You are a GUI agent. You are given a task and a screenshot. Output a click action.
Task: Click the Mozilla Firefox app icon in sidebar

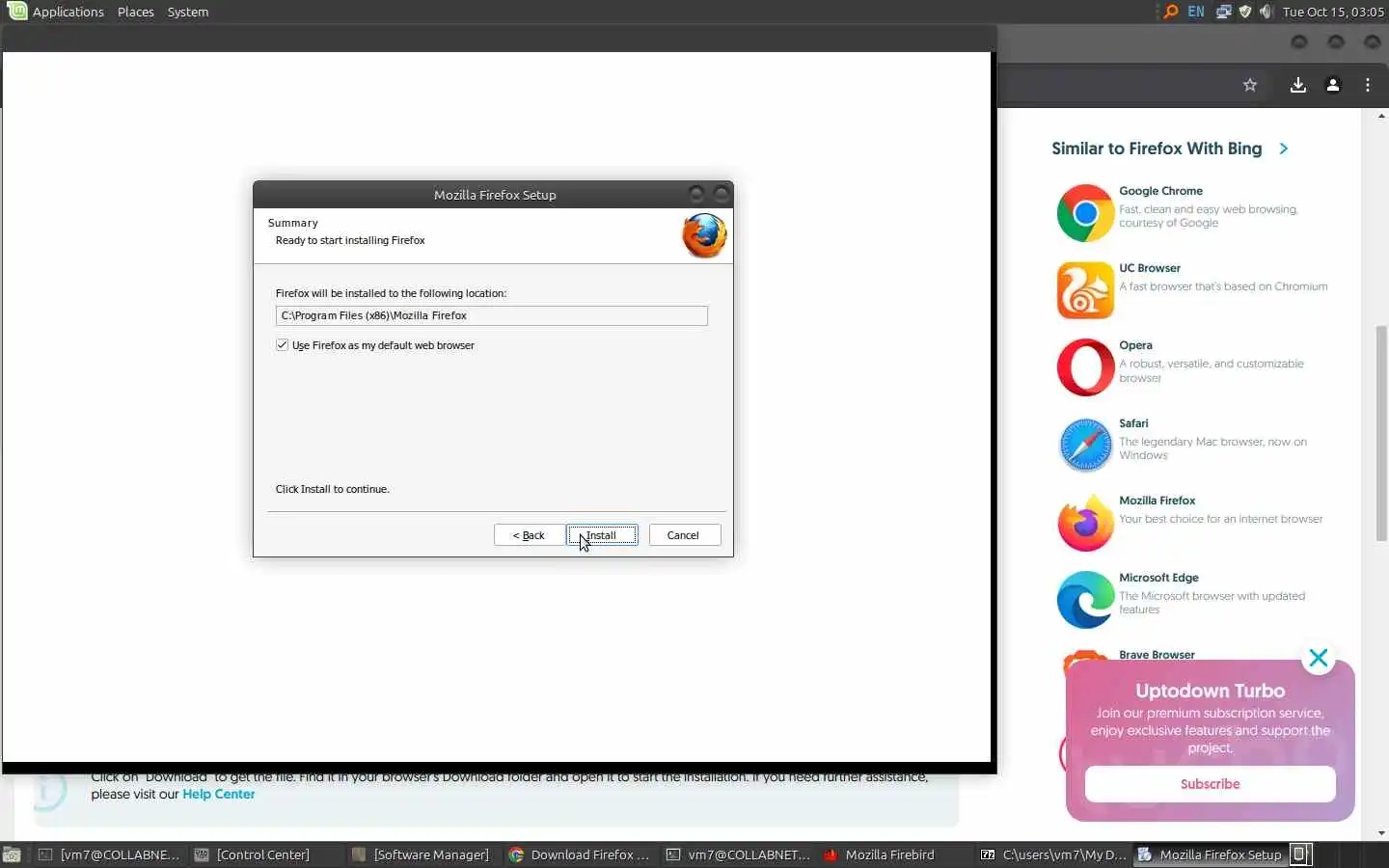(1085, 522)
